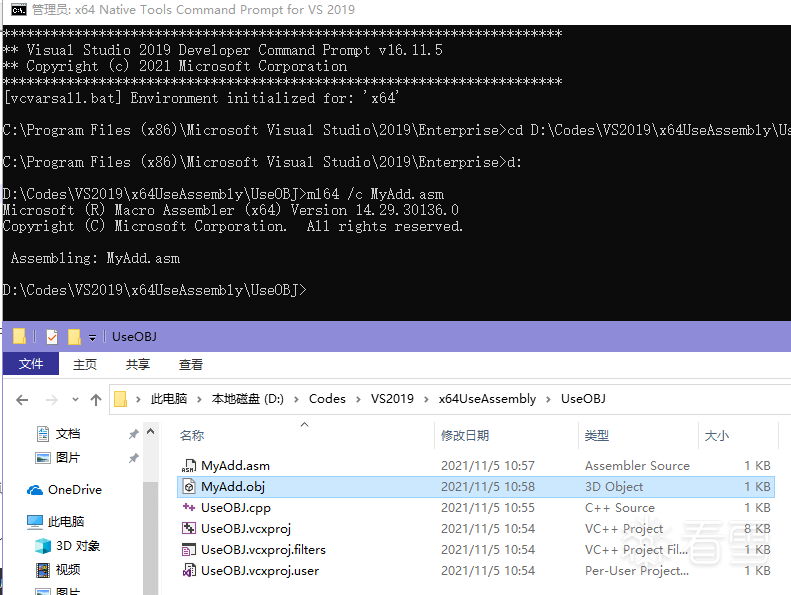Go up one folder level
This screenshot has width=791, height=595.
96,400
